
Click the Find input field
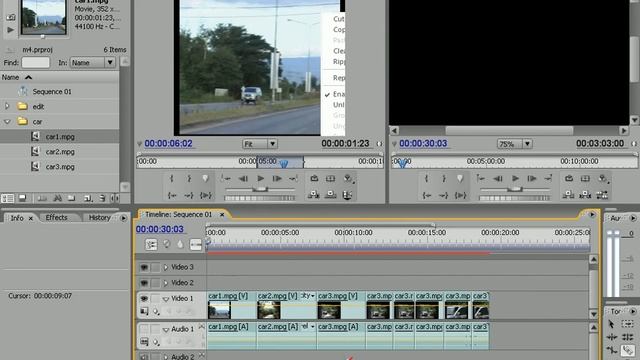coord(36,62)
